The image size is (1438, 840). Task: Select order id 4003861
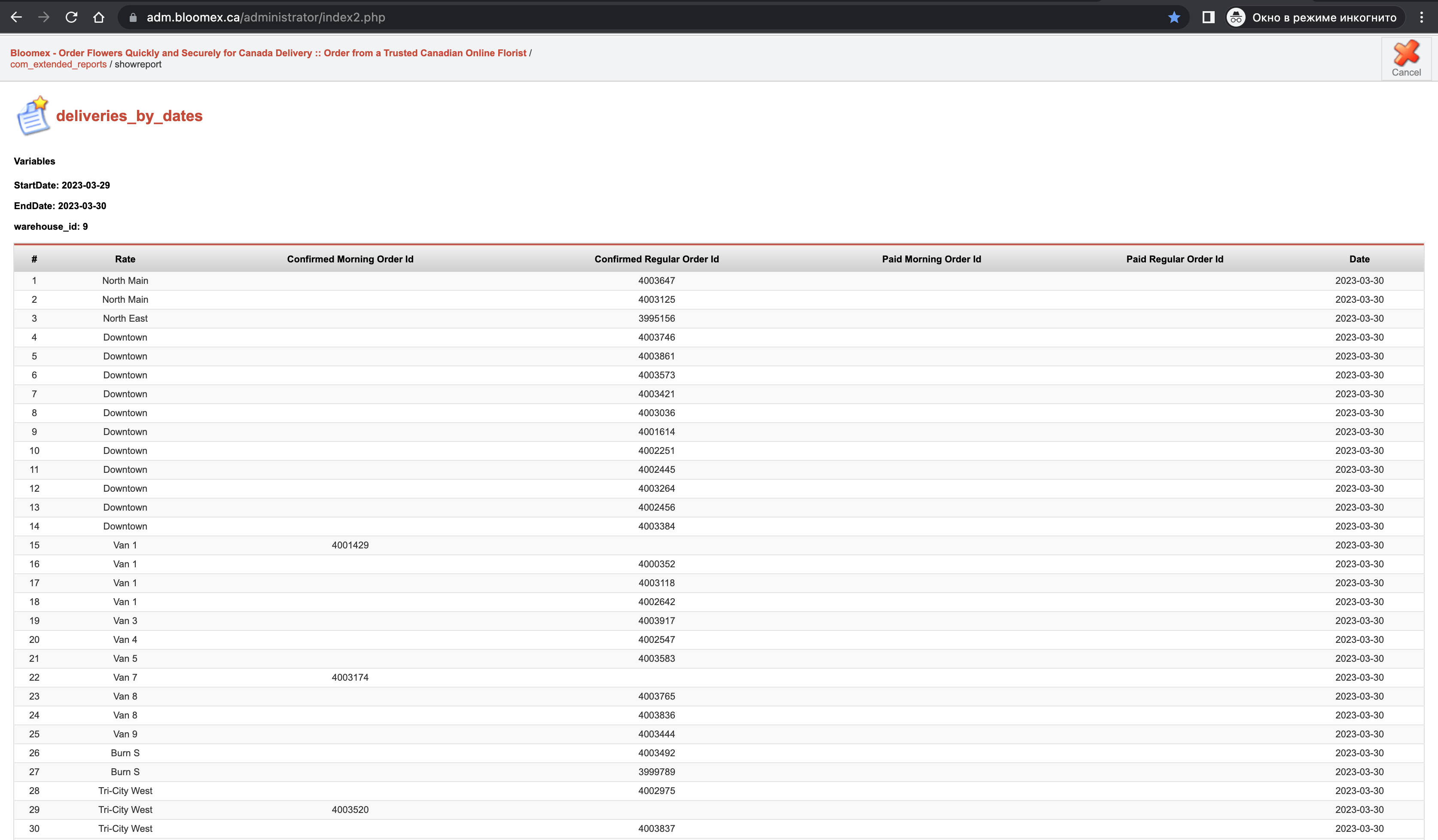click(x=657, y=356)
